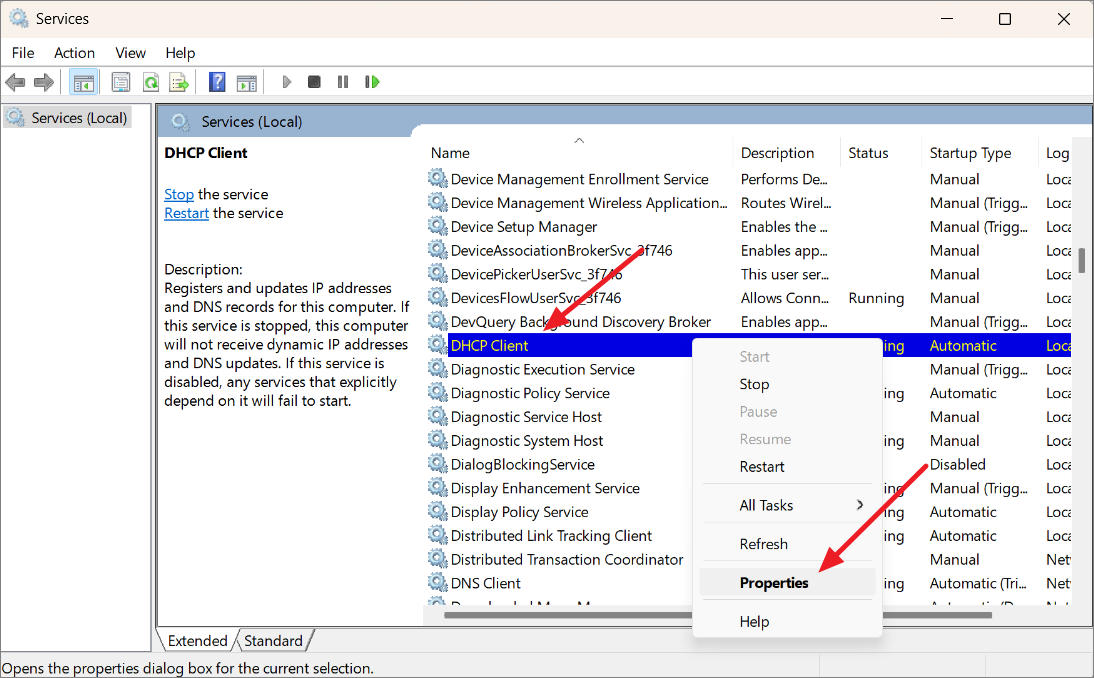Open the View menu
This screenshot has height=678, width=1094.
click(130, 52)
